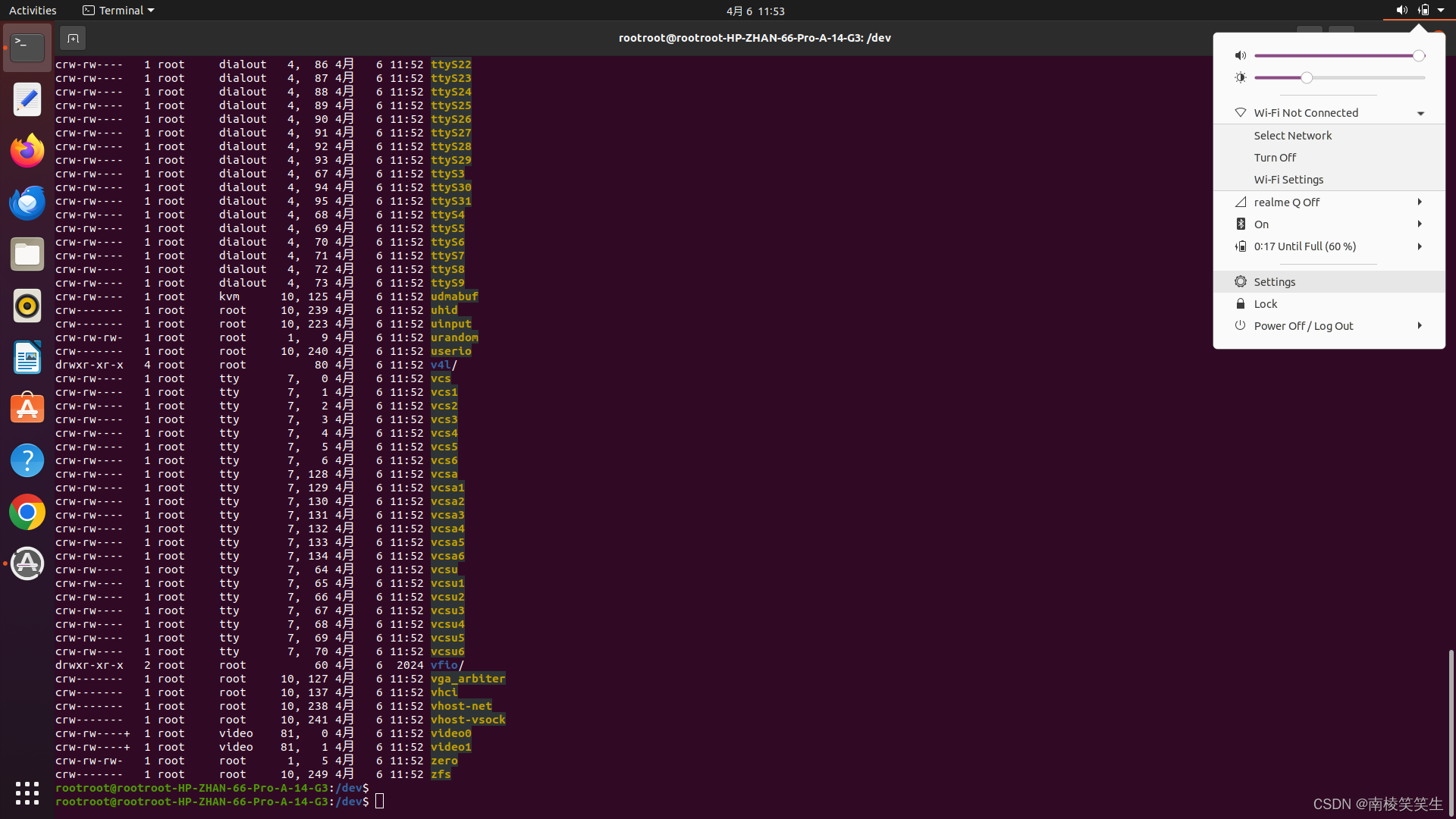This screenshot has height=819, width=1456.
Task: Launch Thunderbird mail from the dock
Action: point(27,202)
